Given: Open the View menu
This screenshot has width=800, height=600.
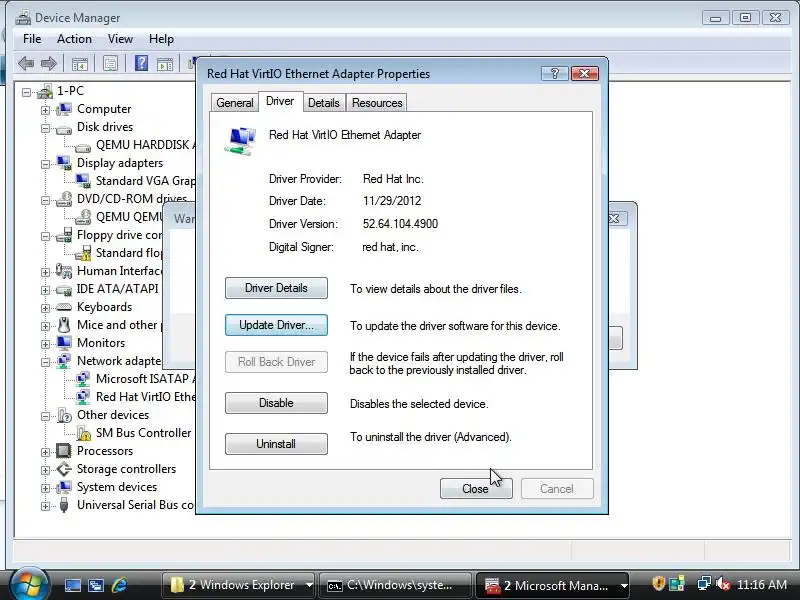Looking at the screenshot, I should point(120,39).
